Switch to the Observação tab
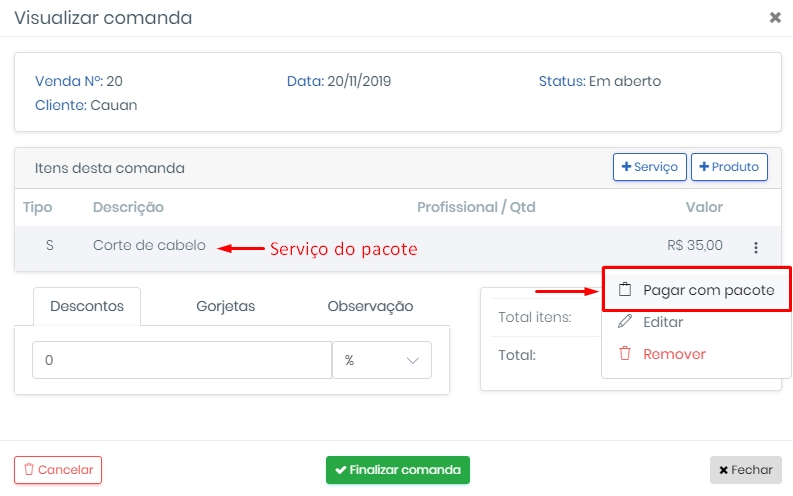The image size is (793, 496). (370, 306)
